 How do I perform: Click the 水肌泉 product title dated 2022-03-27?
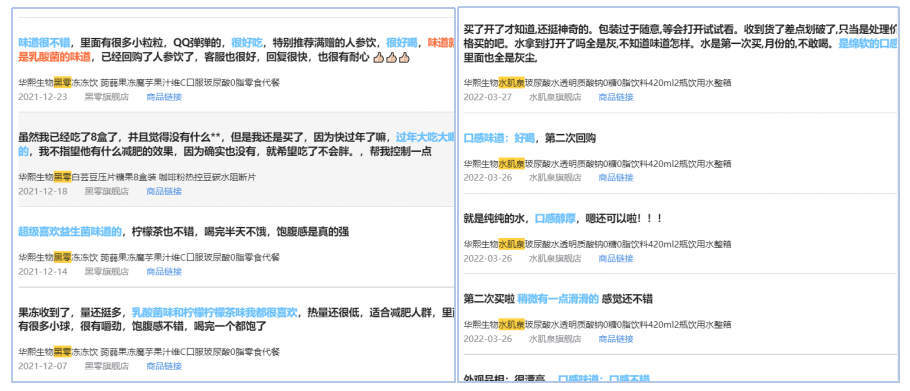pyautogui.click(x=597, y=83)
